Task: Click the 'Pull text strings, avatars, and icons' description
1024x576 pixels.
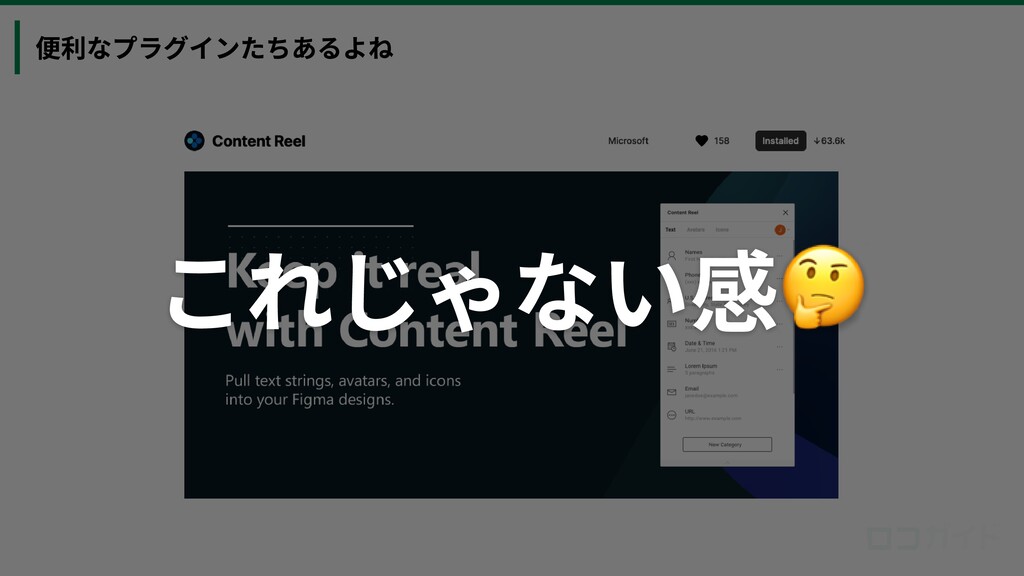Action: (343, 390)
